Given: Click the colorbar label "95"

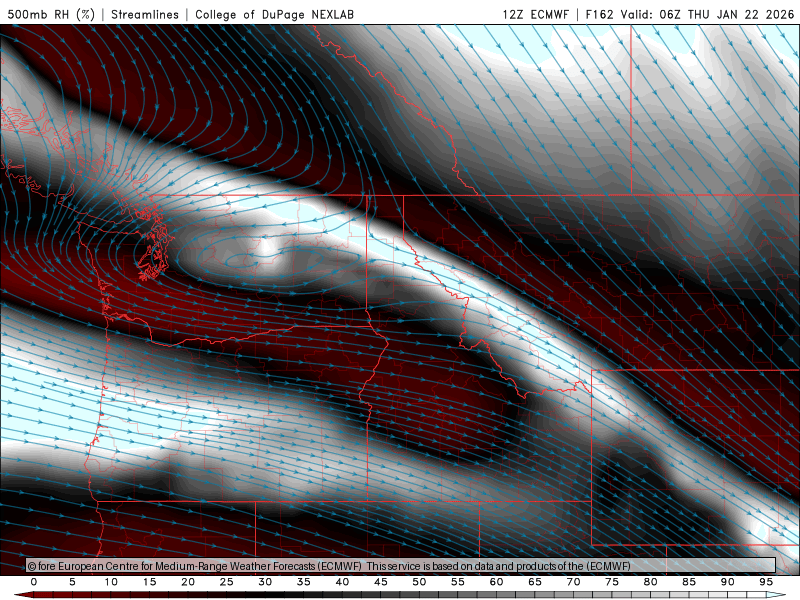Looking at the screenshot, I should [766, 582].
